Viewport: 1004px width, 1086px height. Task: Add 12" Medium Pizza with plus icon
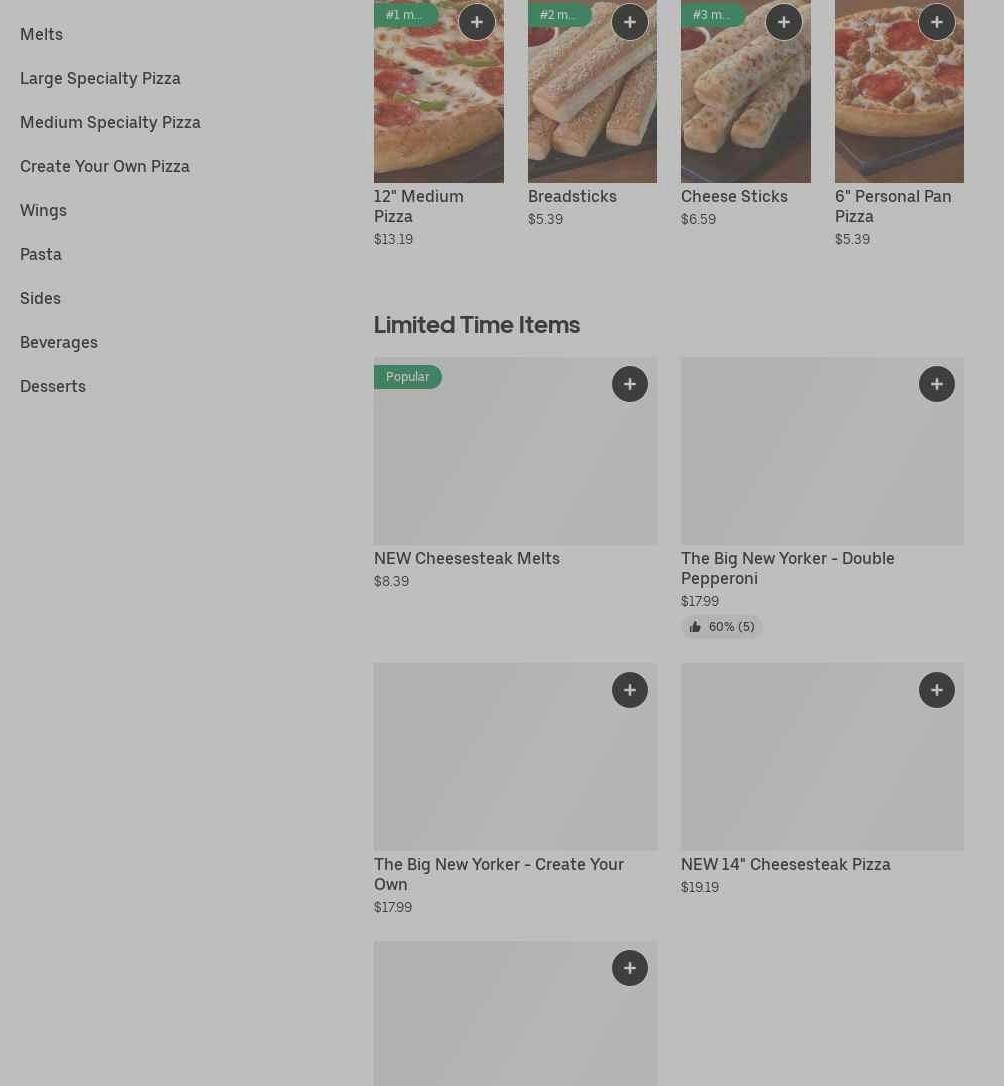point(477,22)
